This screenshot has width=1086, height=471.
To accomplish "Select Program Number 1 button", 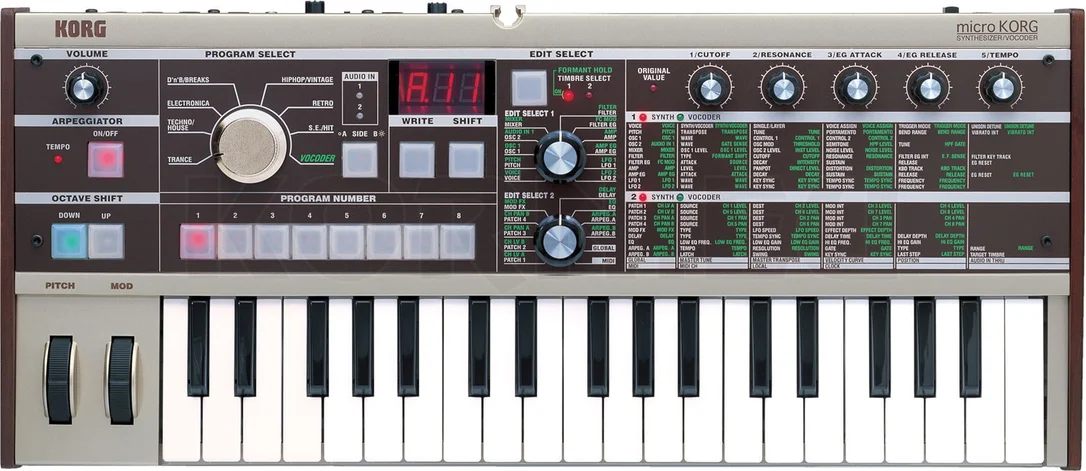I will coord(198,242).
